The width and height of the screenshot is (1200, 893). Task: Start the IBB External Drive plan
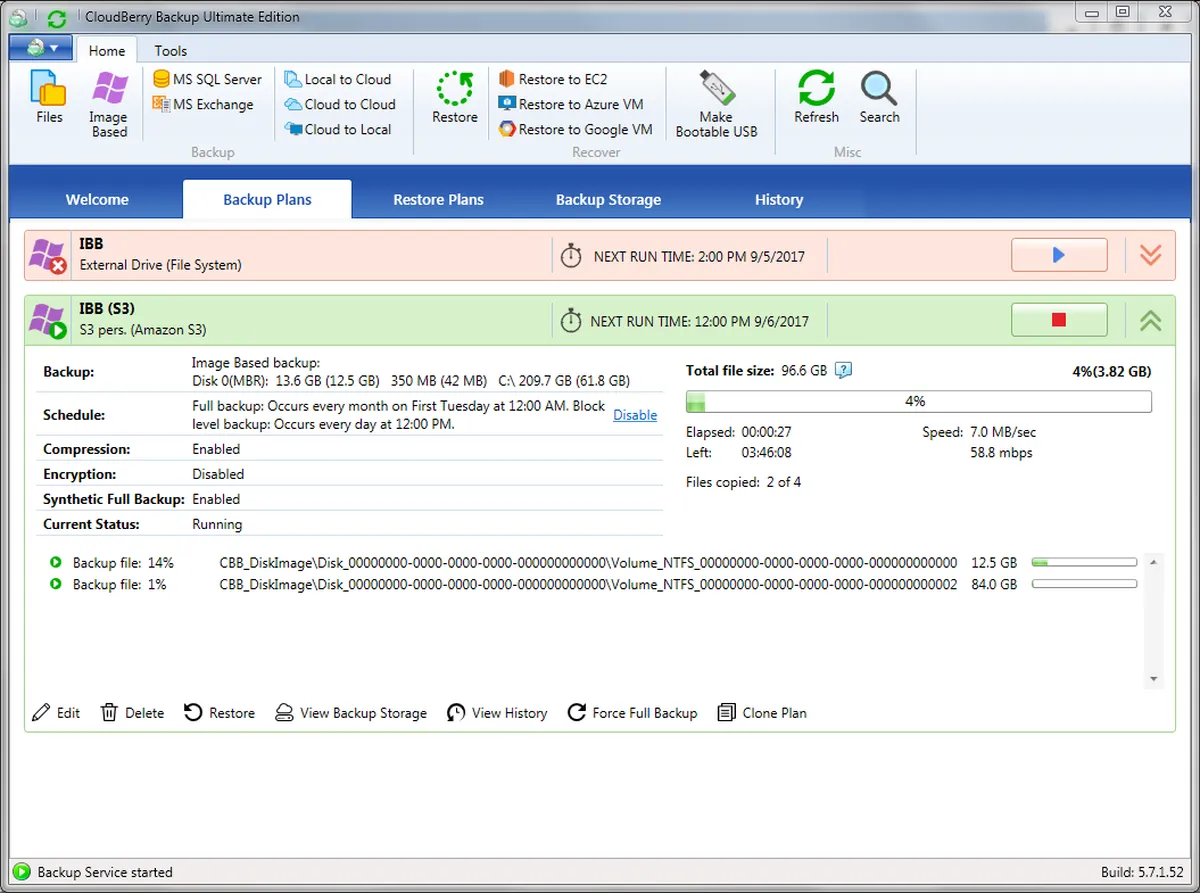(1059, 256)
